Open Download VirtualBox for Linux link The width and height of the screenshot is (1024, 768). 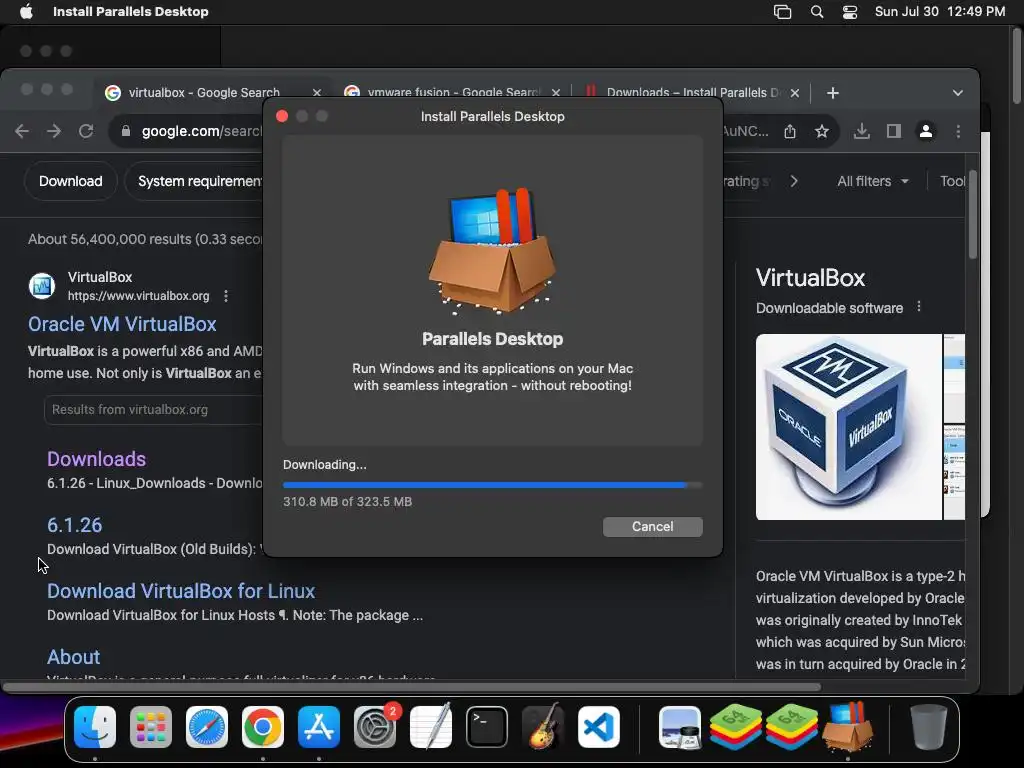181,591
